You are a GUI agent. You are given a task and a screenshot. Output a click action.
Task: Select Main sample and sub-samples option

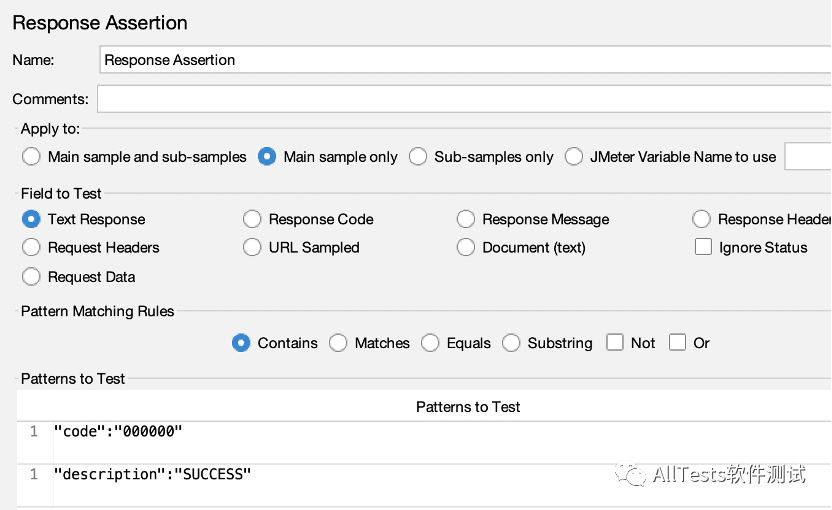pyautogui.click(x=31, y=157)
